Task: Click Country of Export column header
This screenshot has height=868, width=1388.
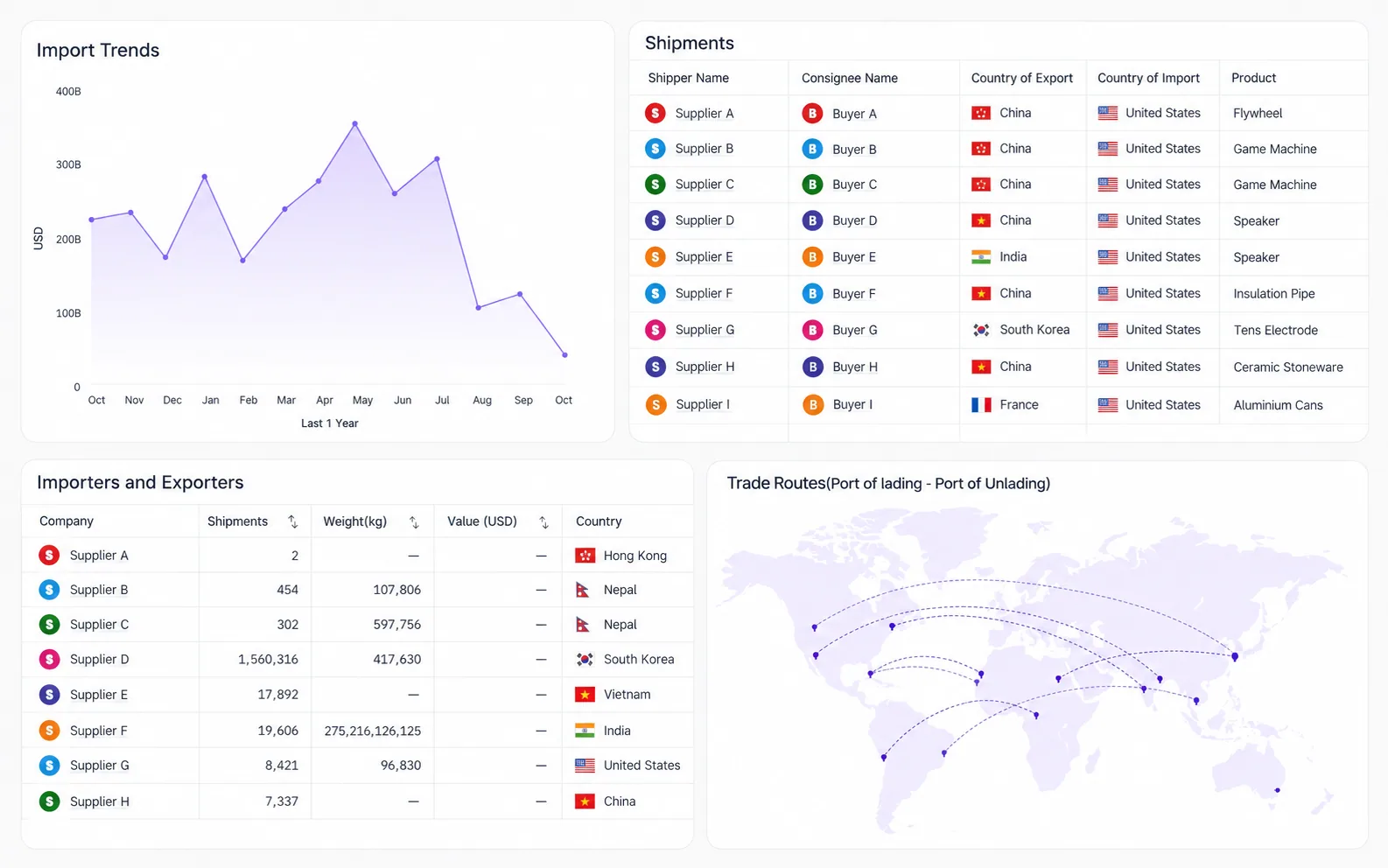Action: [x=1021, y=78]
